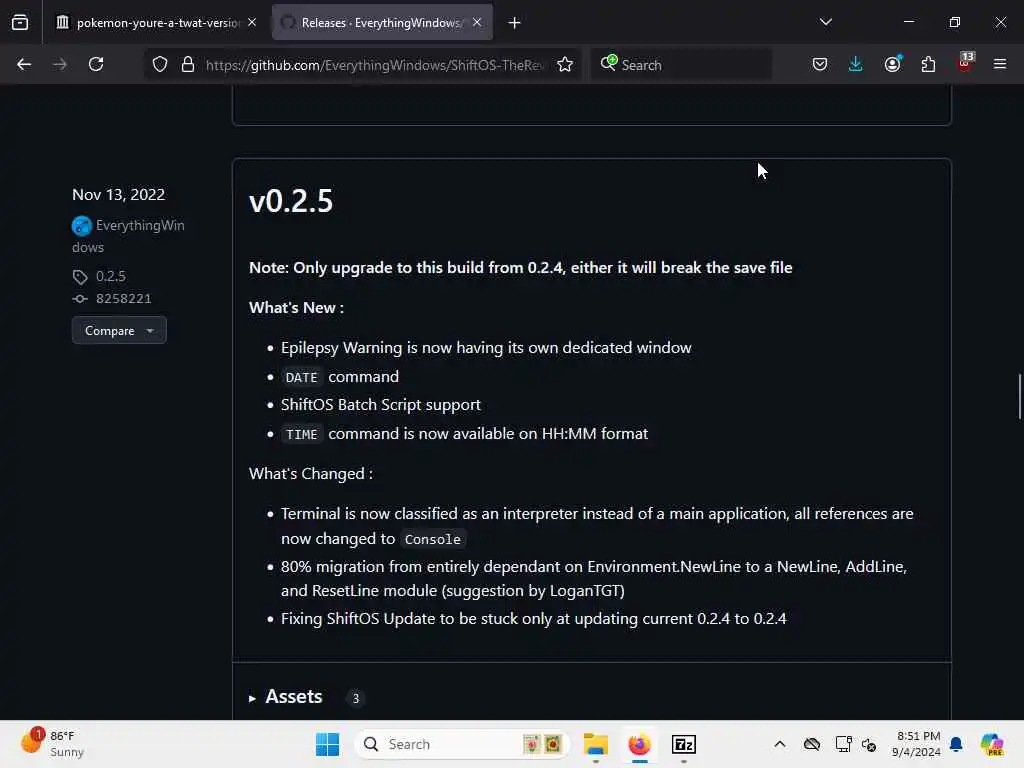1024x768 pixels.
Task: Open commit 8258221 link
Action: click(123, 298)
